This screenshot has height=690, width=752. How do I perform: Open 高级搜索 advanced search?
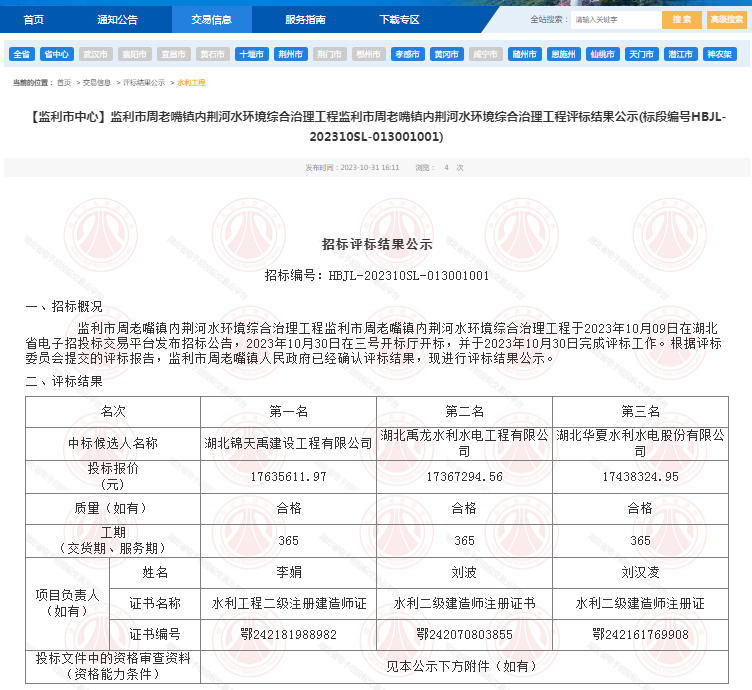click(726, 19)
